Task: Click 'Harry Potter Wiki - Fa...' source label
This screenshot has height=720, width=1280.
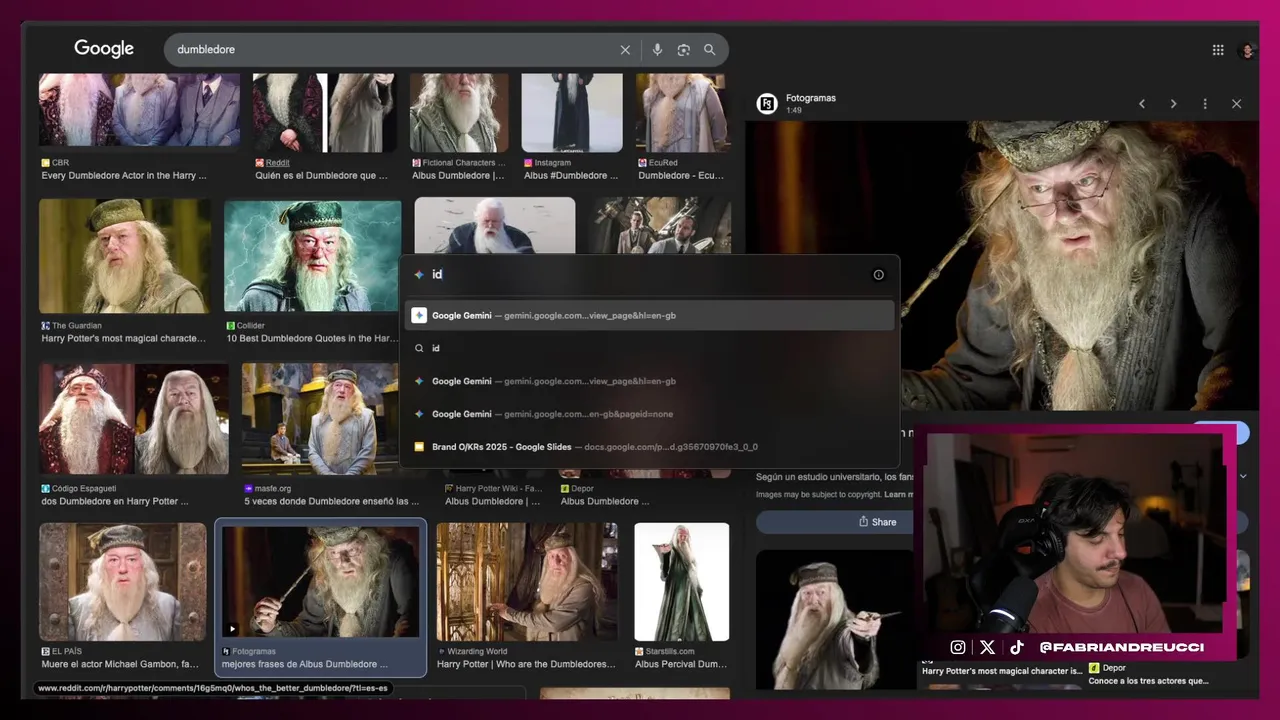Action: pos(498,489)
